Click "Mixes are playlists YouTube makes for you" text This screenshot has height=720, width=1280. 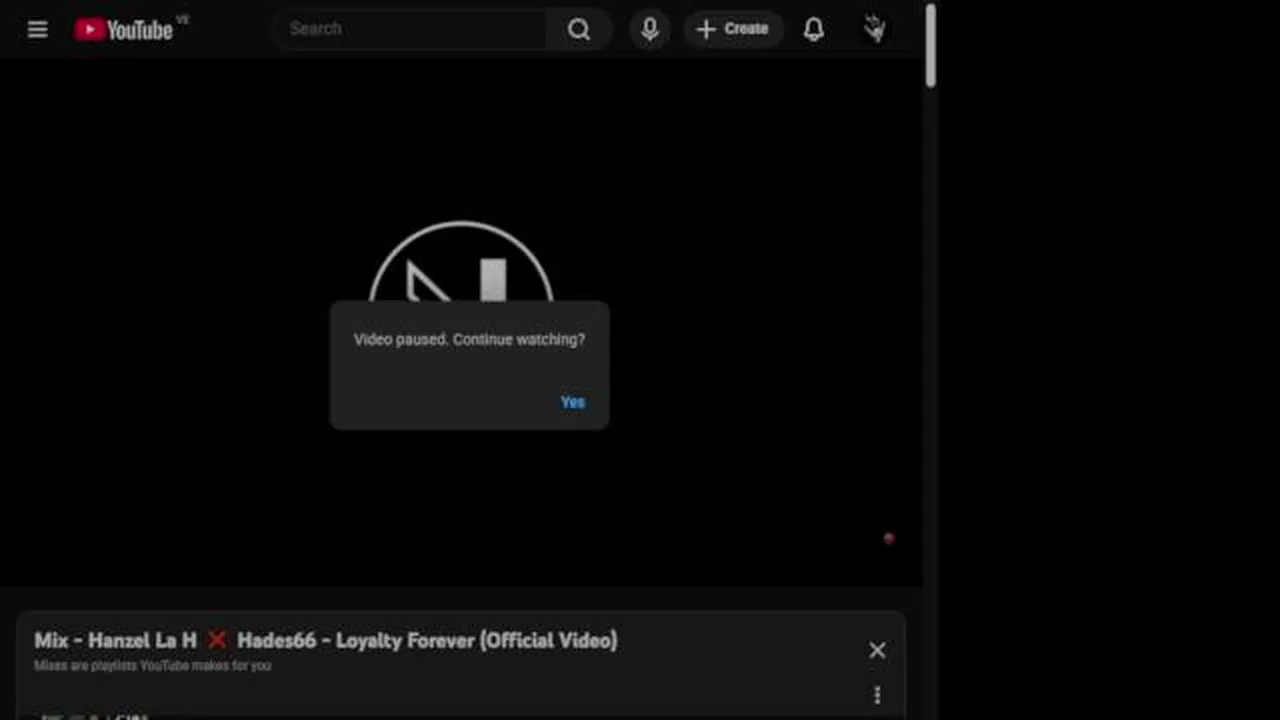[152, 666]
